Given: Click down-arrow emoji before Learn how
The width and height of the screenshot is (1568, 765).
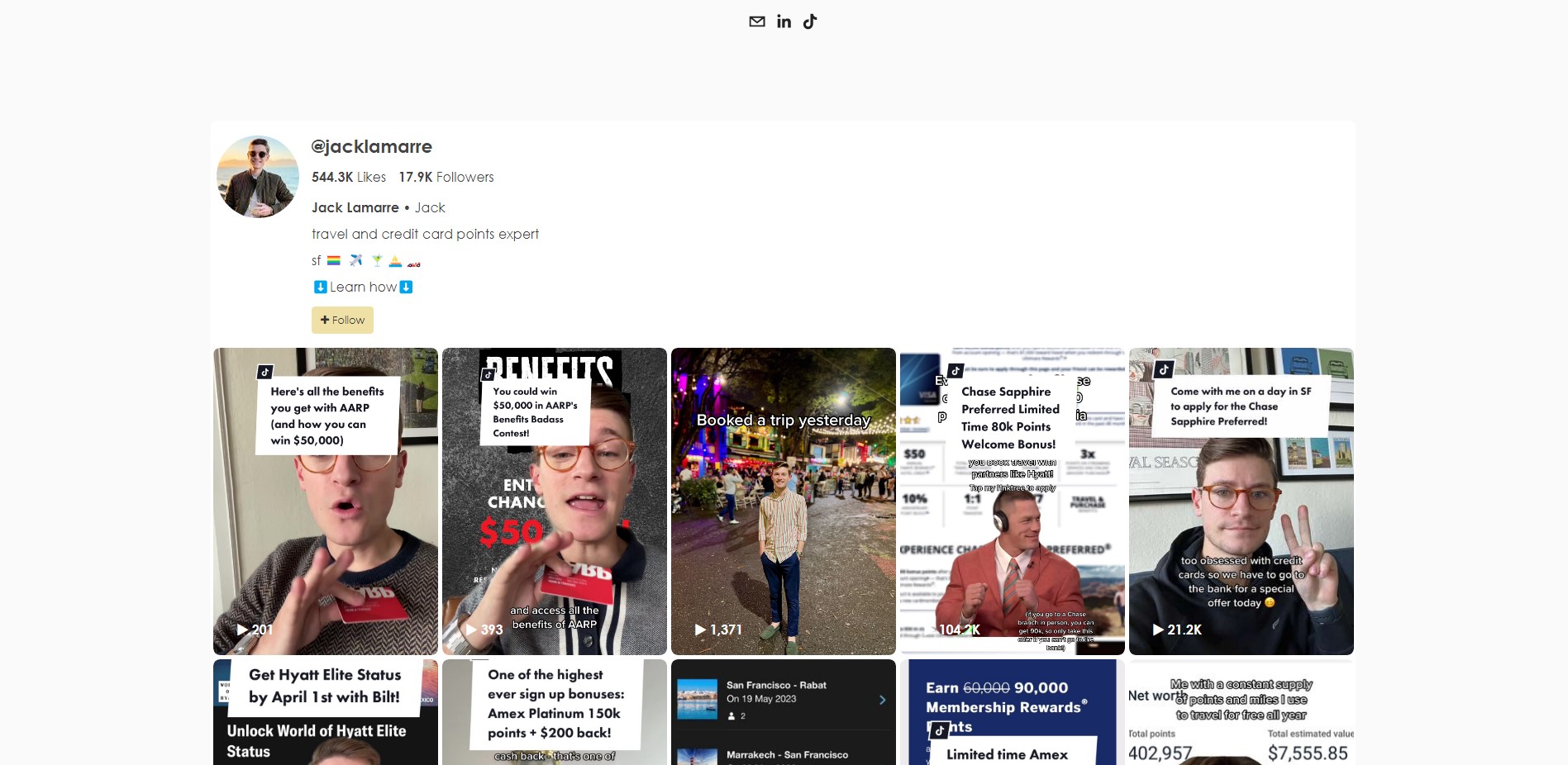Looking at the screenshot, I should 321,287.
